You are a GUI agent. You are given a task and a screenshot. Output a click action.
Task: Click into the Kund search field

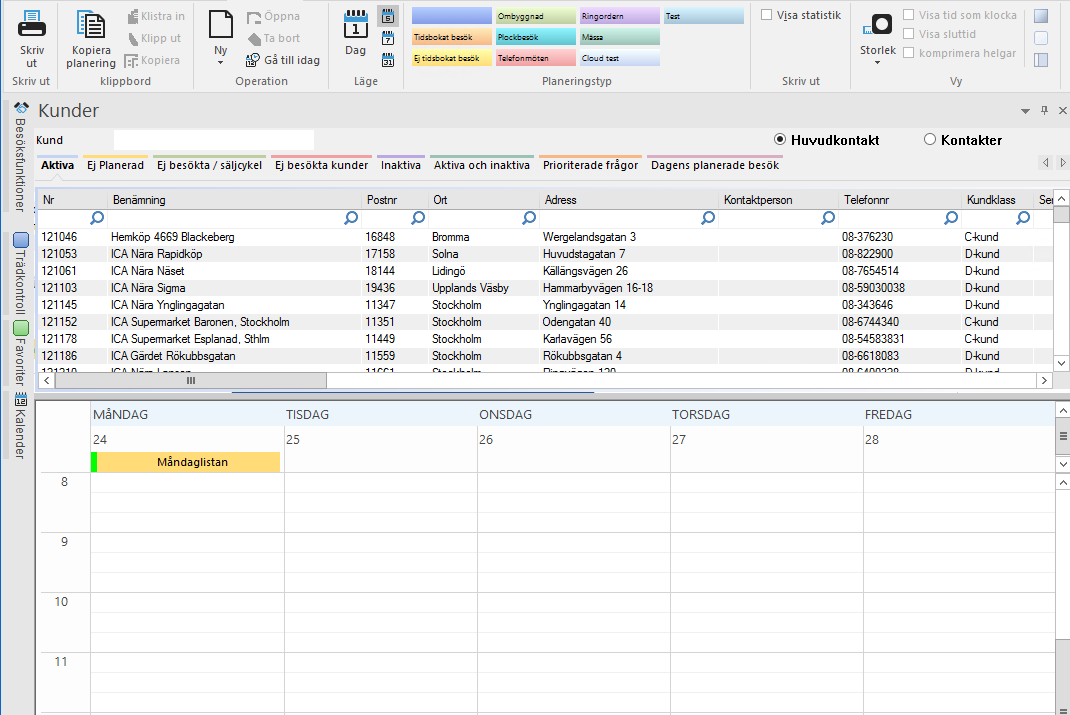(214, 140)
